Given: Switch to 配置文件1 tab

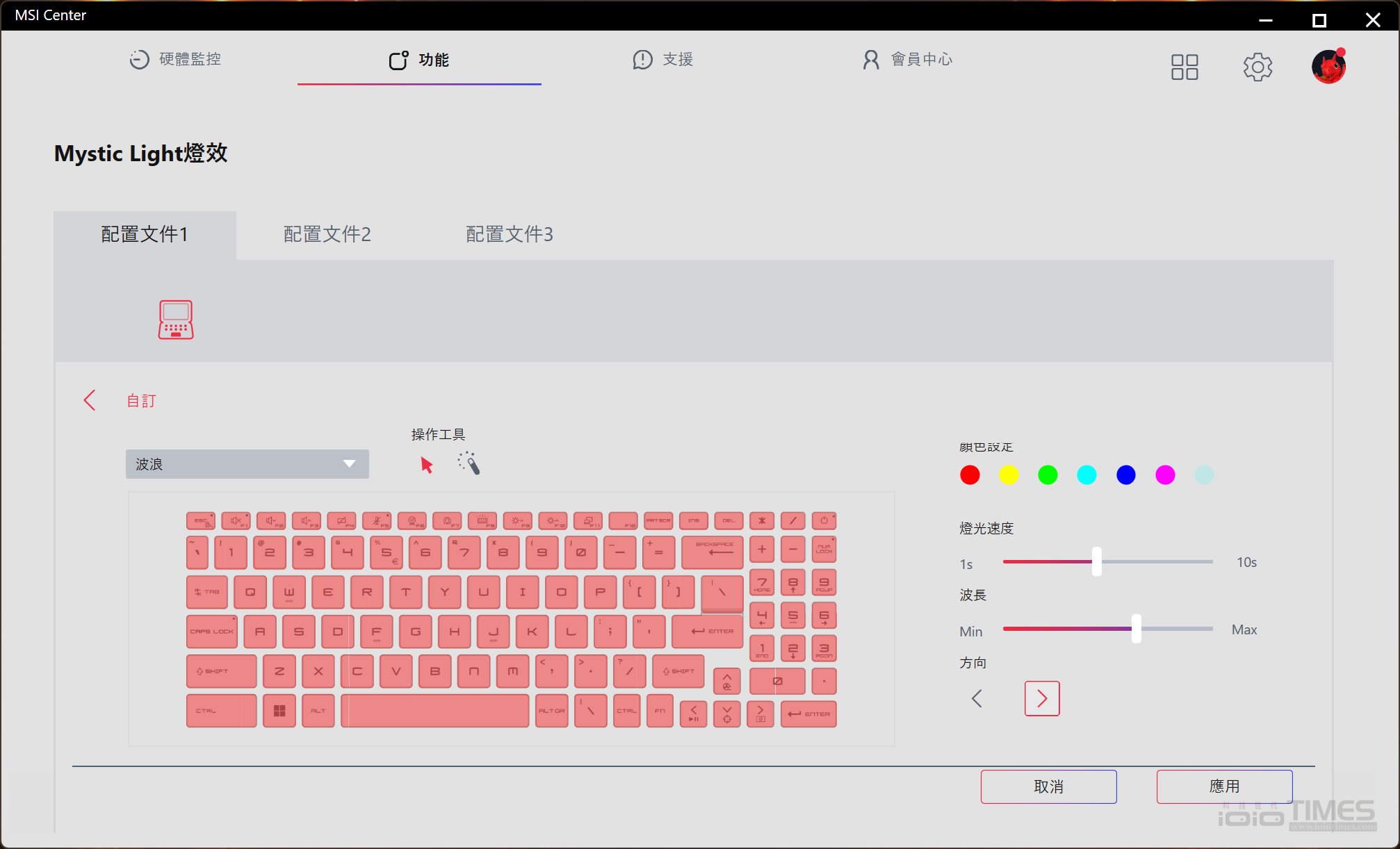Looking at the screenshot, I should click(x=145, y=235).
